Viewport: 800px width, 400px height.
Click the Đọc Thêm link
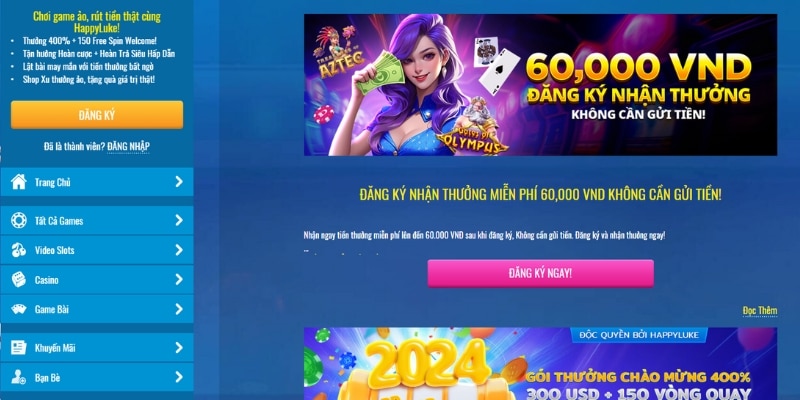(760, 311)
